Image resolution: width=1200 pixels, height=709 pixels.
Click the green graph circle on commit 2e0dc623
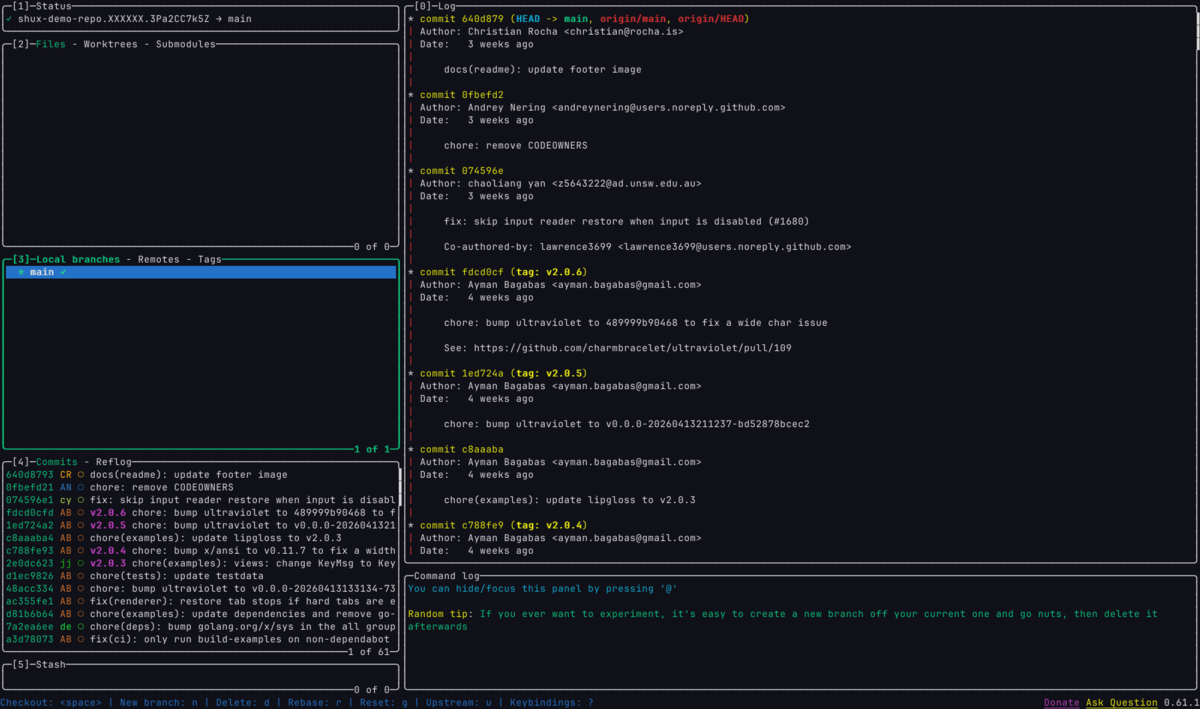click(81, 563)
